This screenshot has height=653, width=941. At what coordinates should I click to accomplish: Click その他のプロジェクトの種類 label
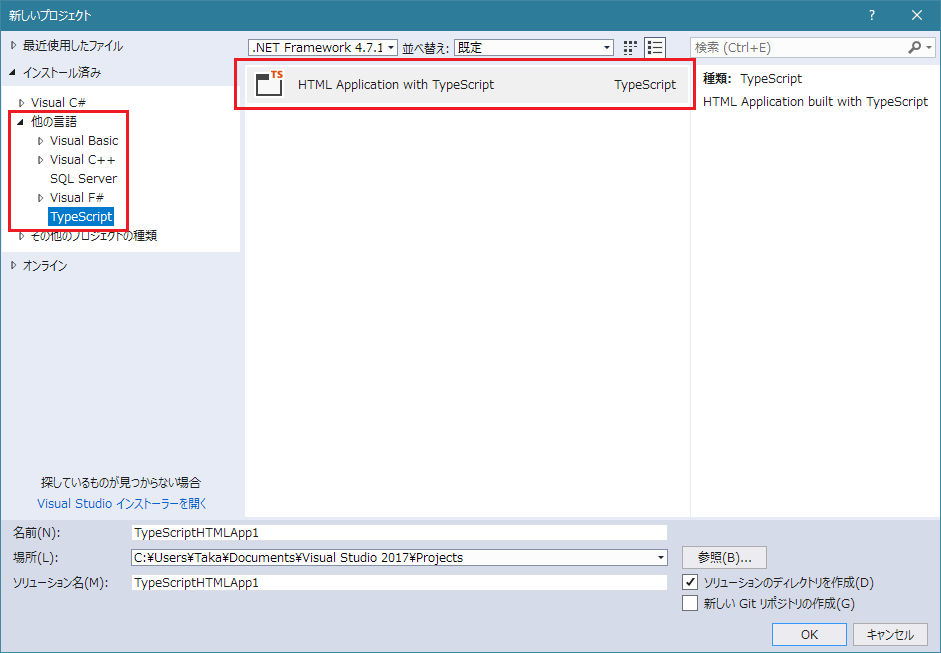coord(94,236)
